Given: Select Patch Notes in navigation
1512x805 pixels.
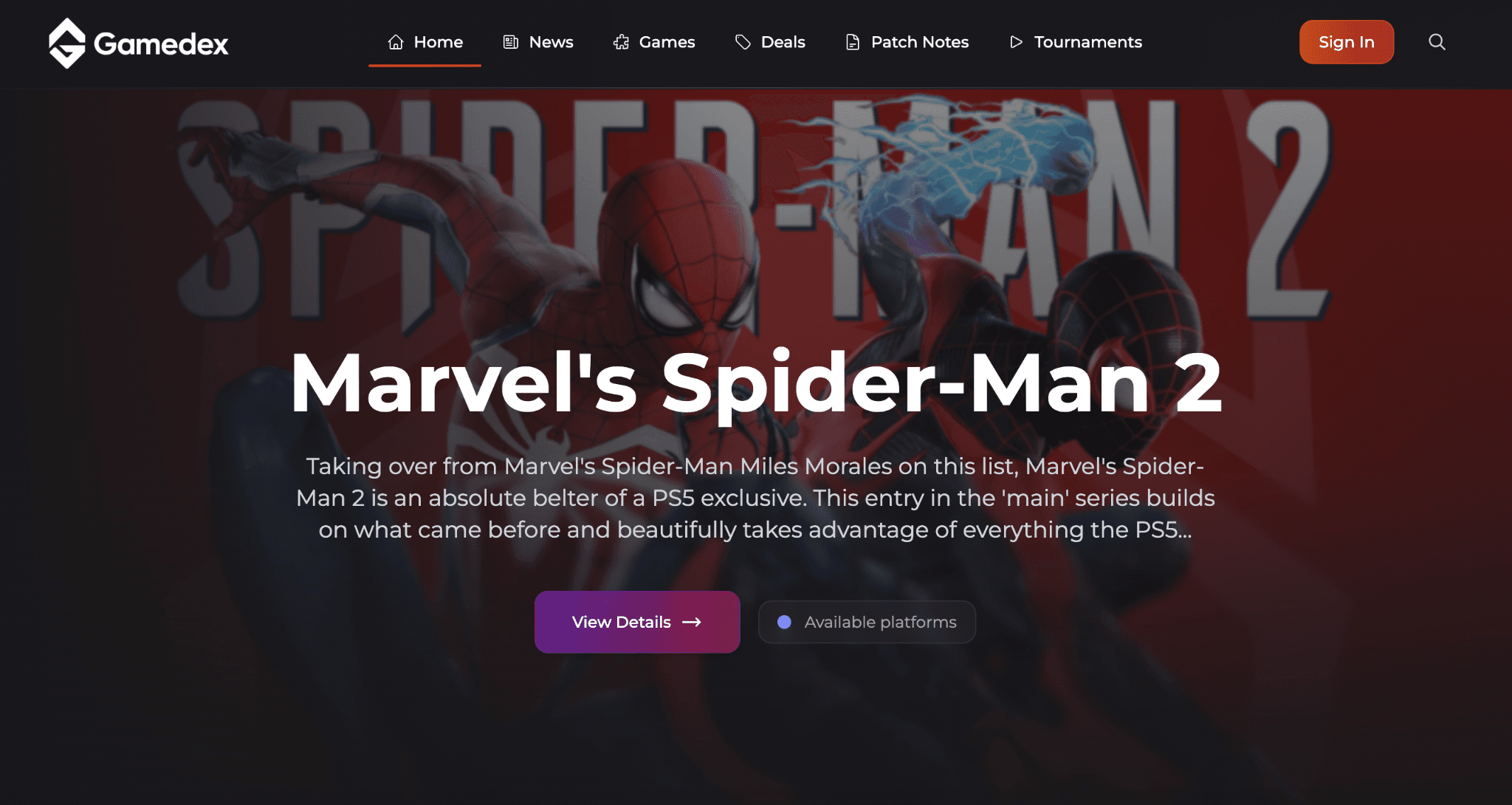Looking at the screenshot, I should [x=907, y=42].
